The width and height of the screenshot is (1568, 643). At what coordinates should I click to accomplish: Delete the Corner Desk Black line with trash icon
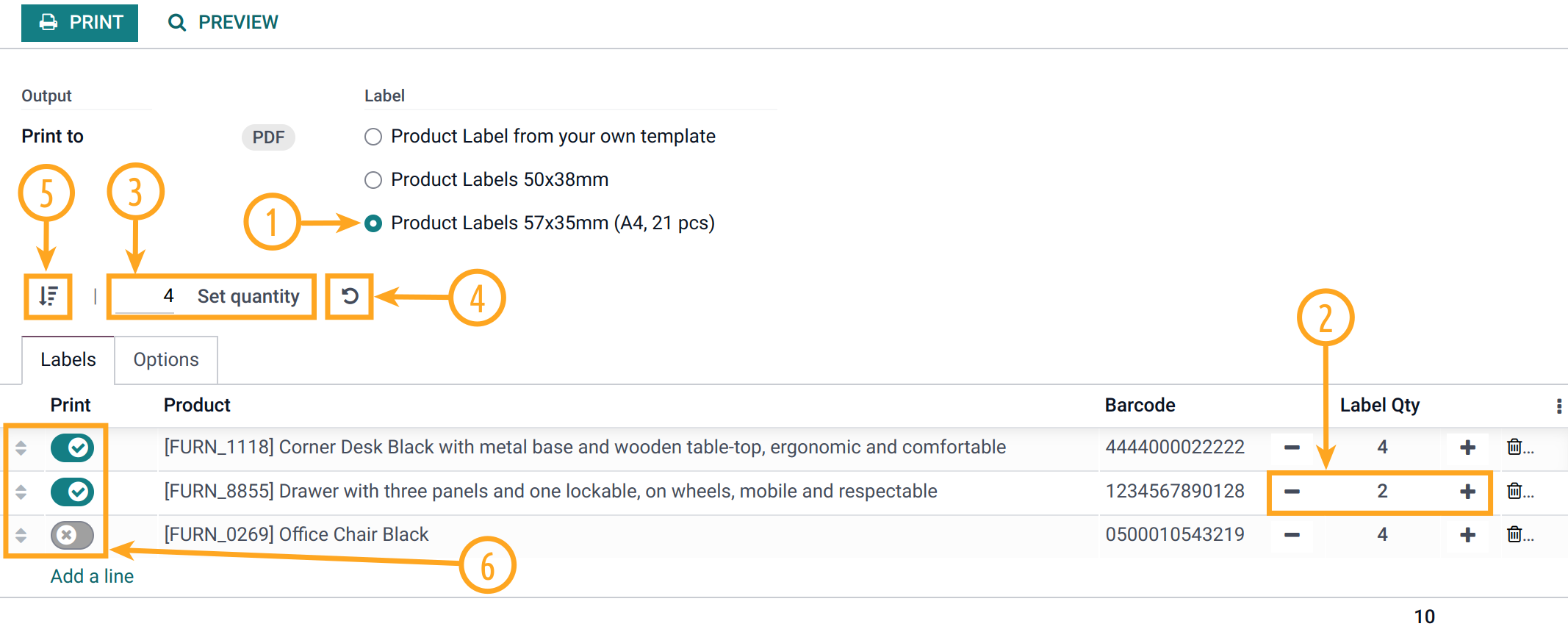click(x=1516, y=448)
